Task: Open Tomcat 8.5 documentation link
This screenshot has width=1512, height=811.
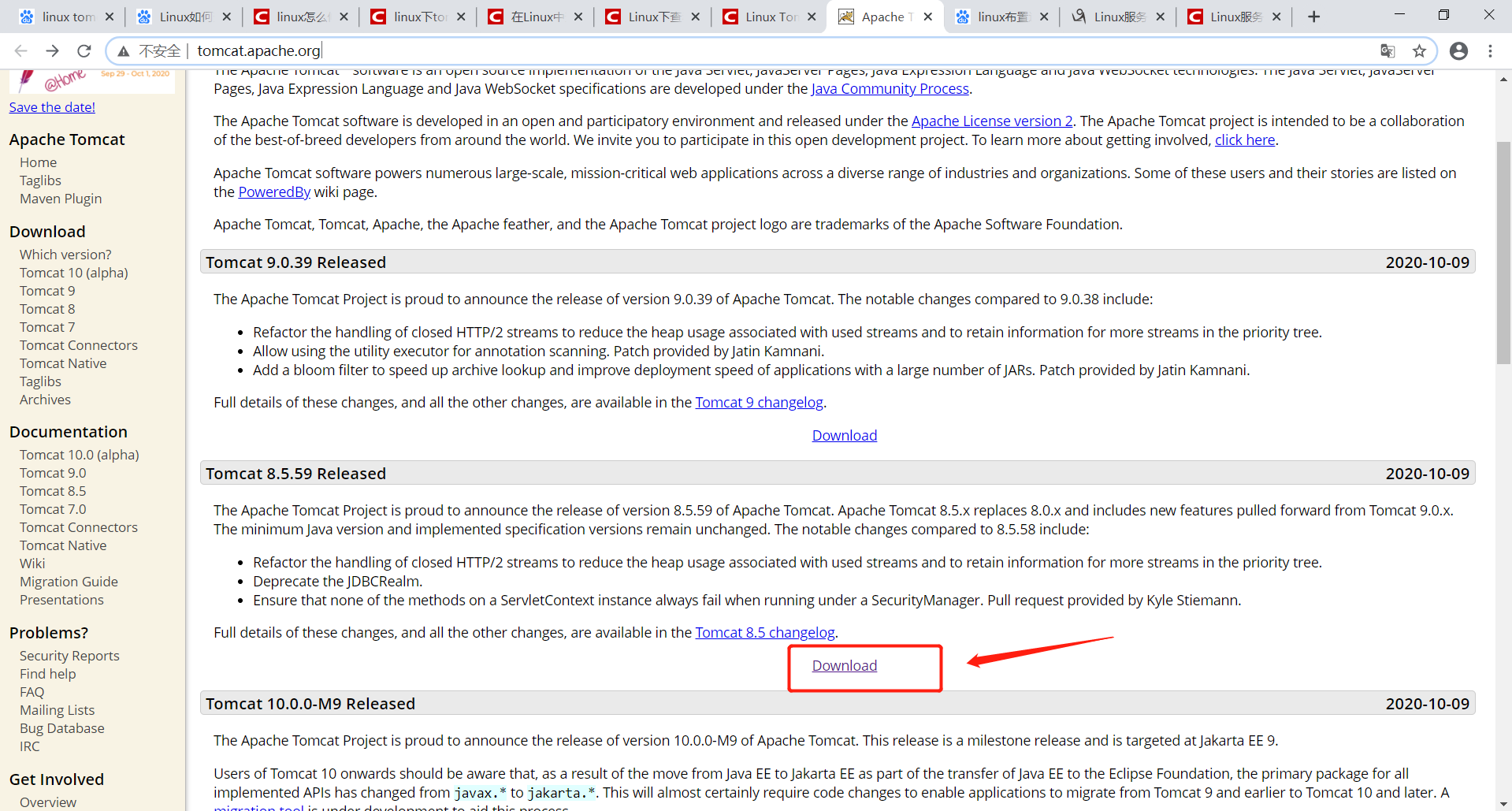Action: (x=53, y=491)
